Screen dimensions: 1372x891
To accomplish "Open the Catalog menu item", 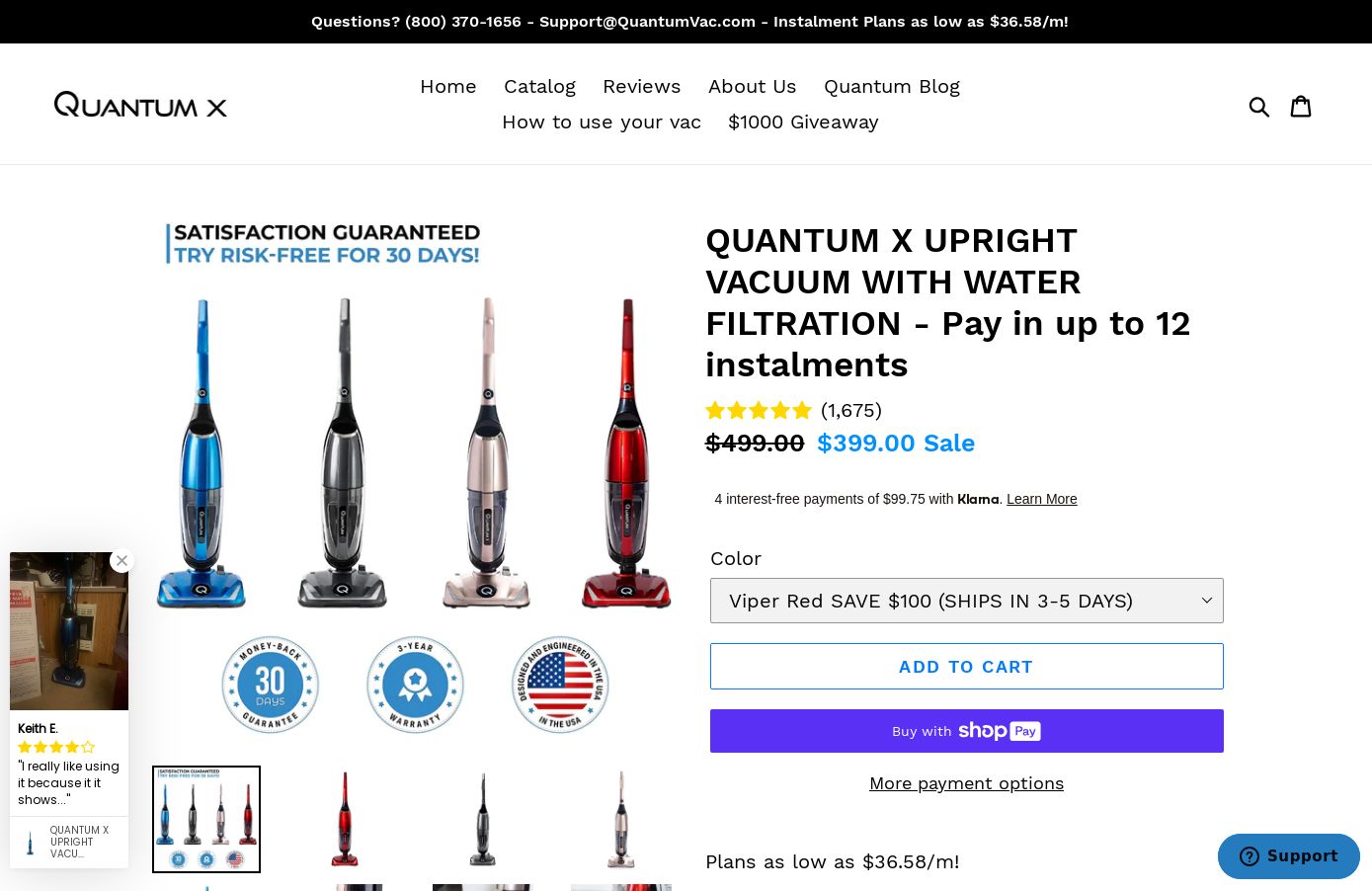I will [539, 86].
